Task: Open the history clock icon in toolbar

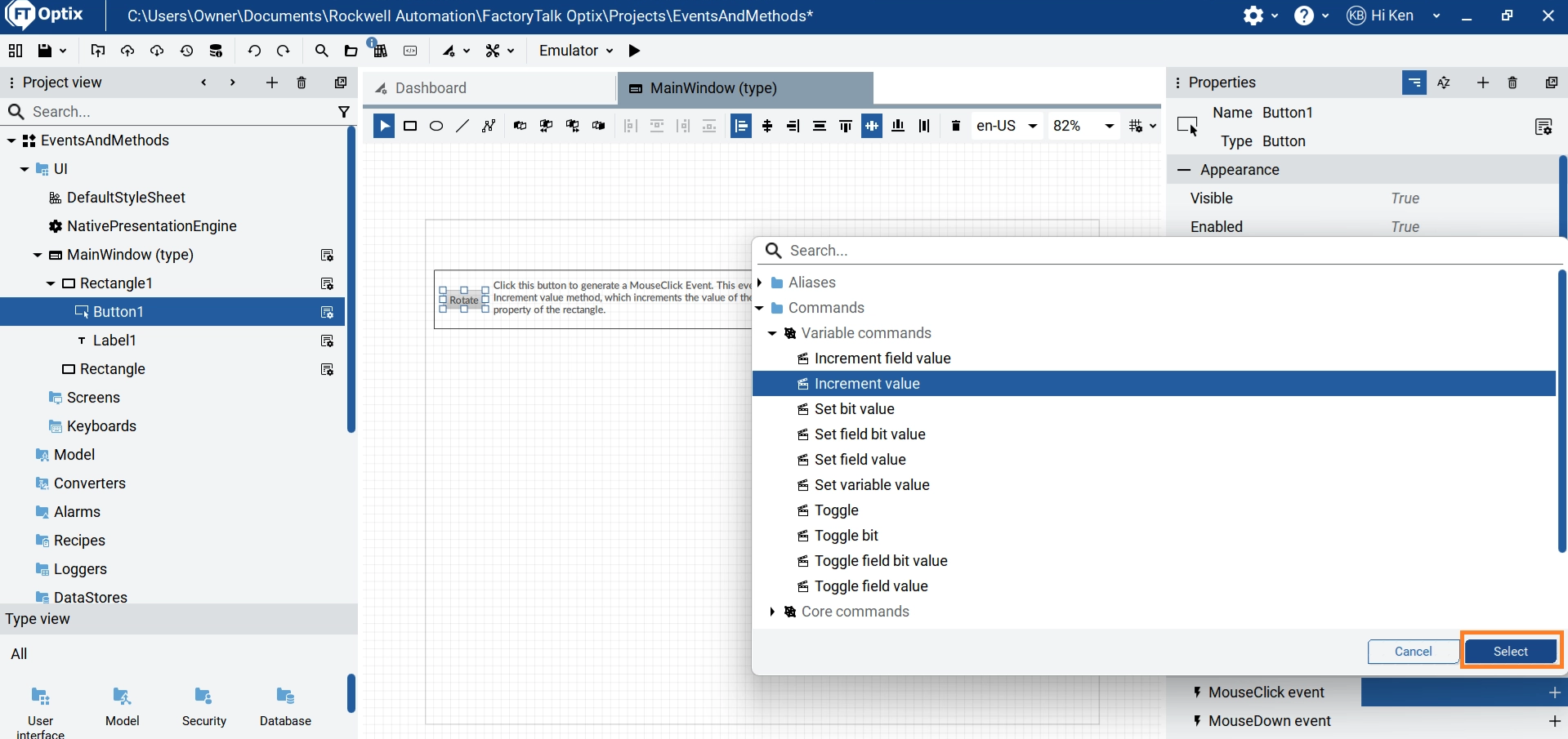Action: [x=186, y=51]
